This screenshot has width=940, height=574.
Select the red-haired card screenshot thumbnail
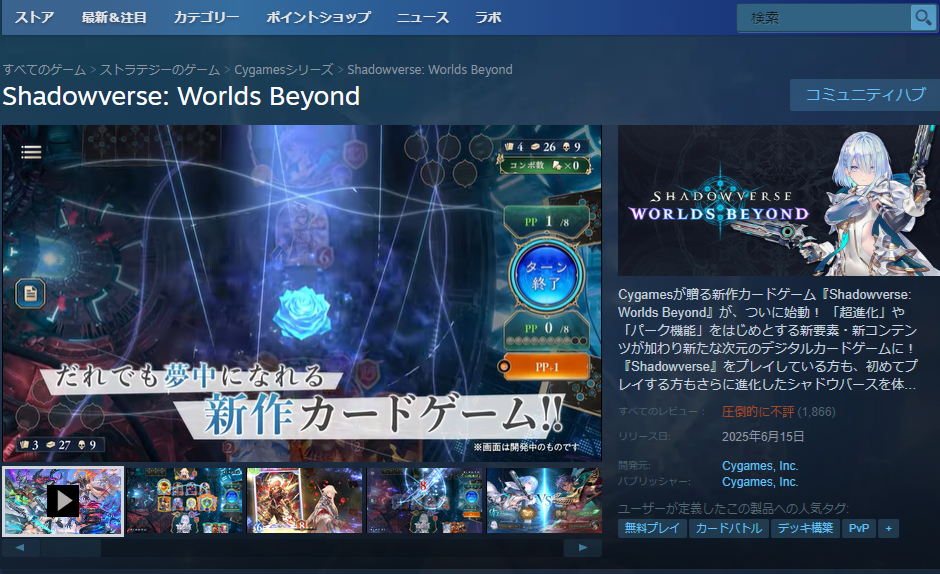(305, 501)
